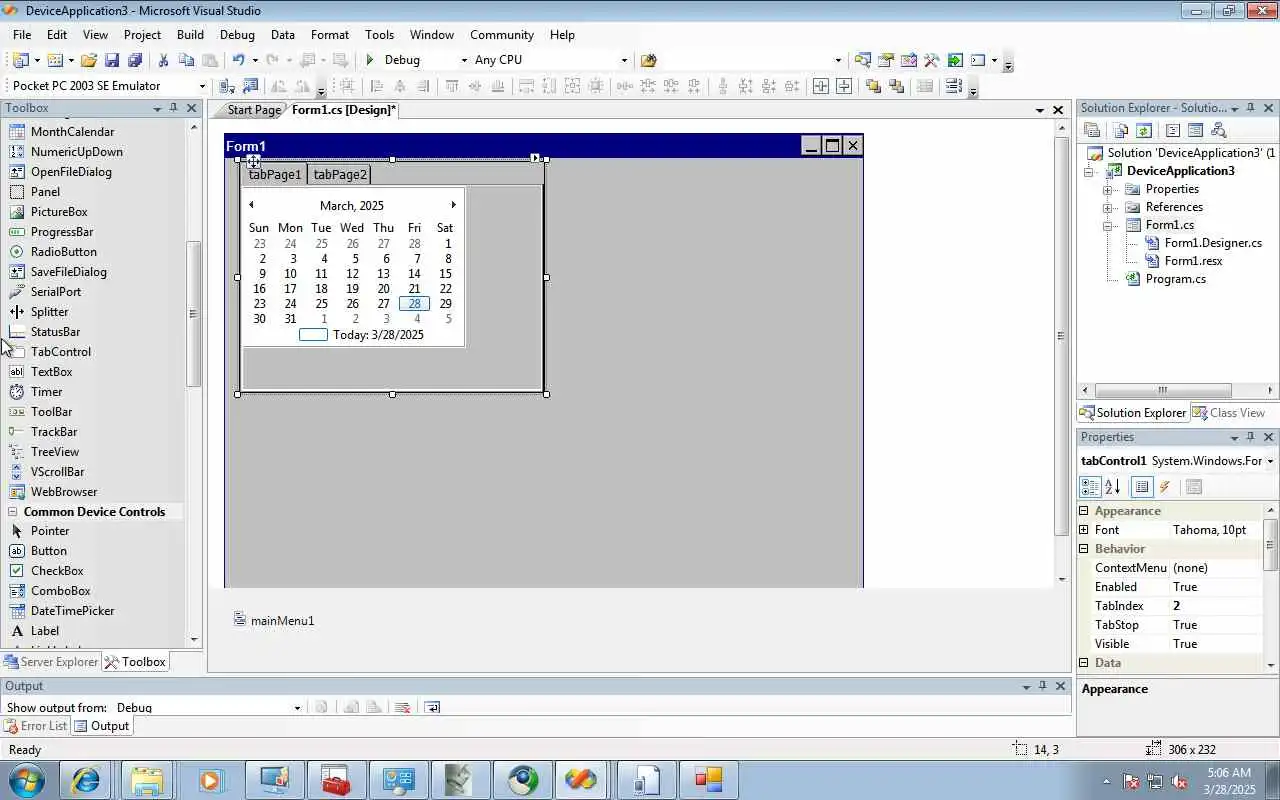The height and width of the screenshot is (800, 1280).
Task: Click the Center Horizontally layout icon
Action: [x=820, y=86]
